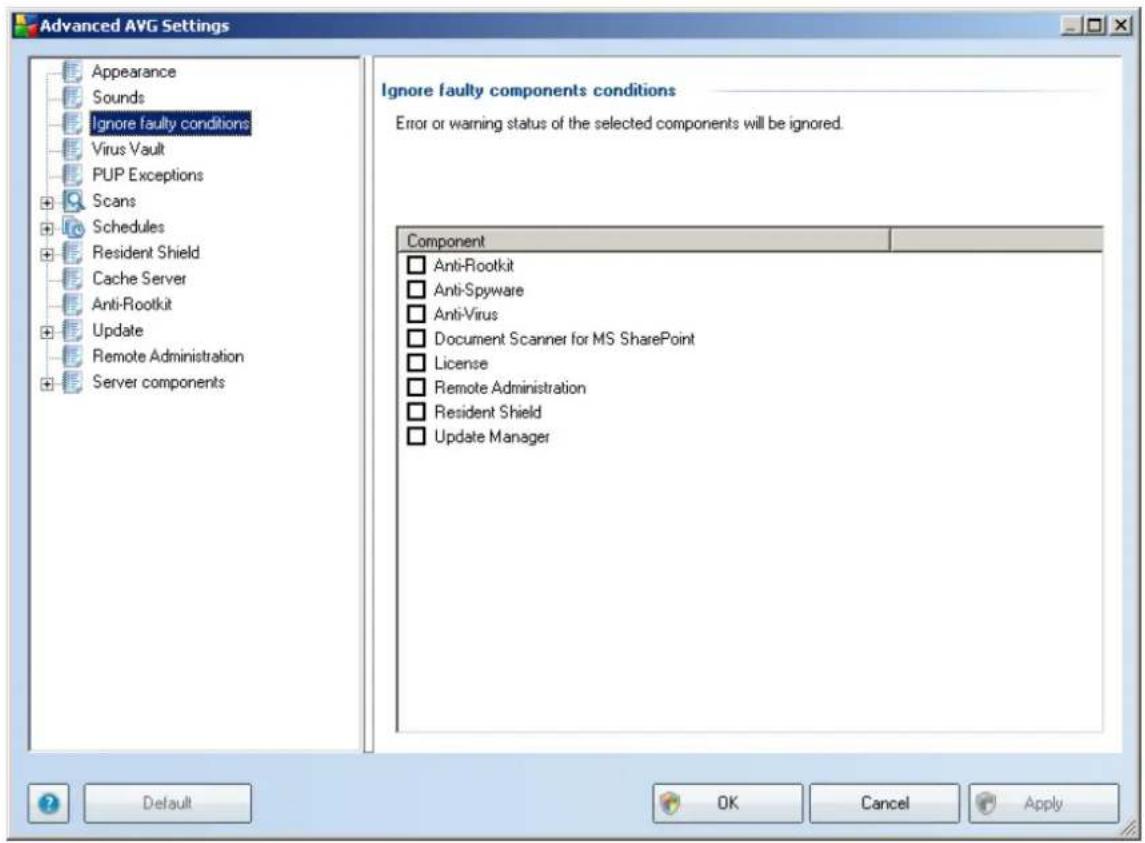1145x843 pixels.
Task: Click the Component column header
Action: pyautogui.click(x=644, y=240)
